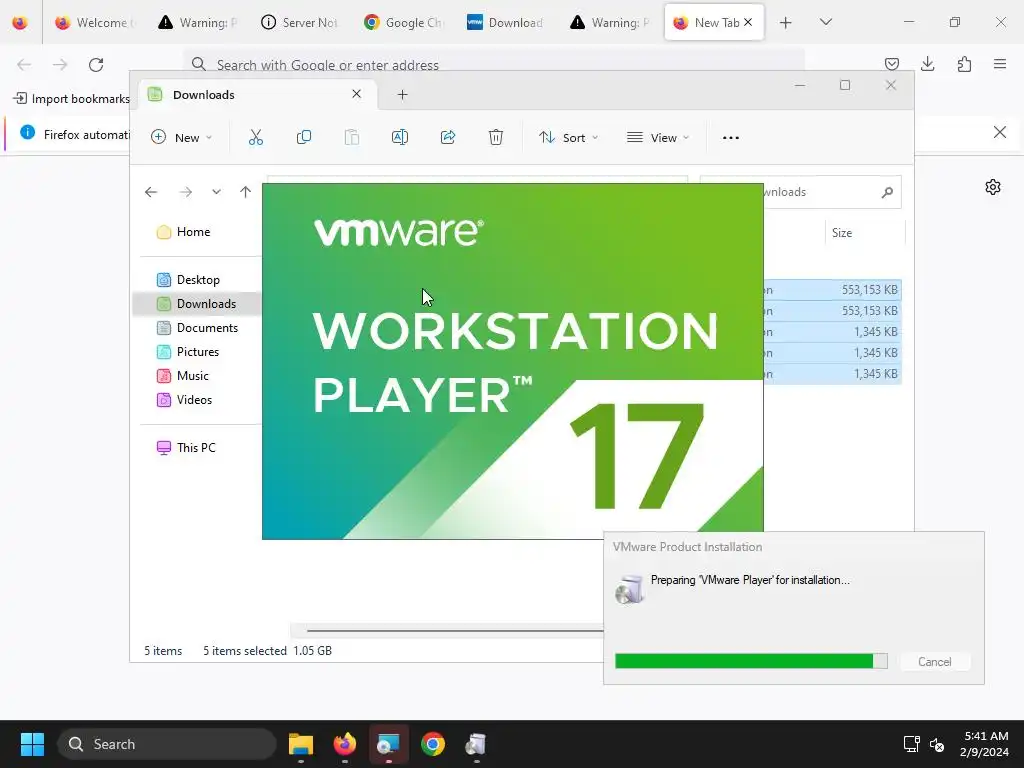This screenshot has width=1024, height=768.
Task: Click the search magnifier in Downloads search box
Action: coord(887,192)
